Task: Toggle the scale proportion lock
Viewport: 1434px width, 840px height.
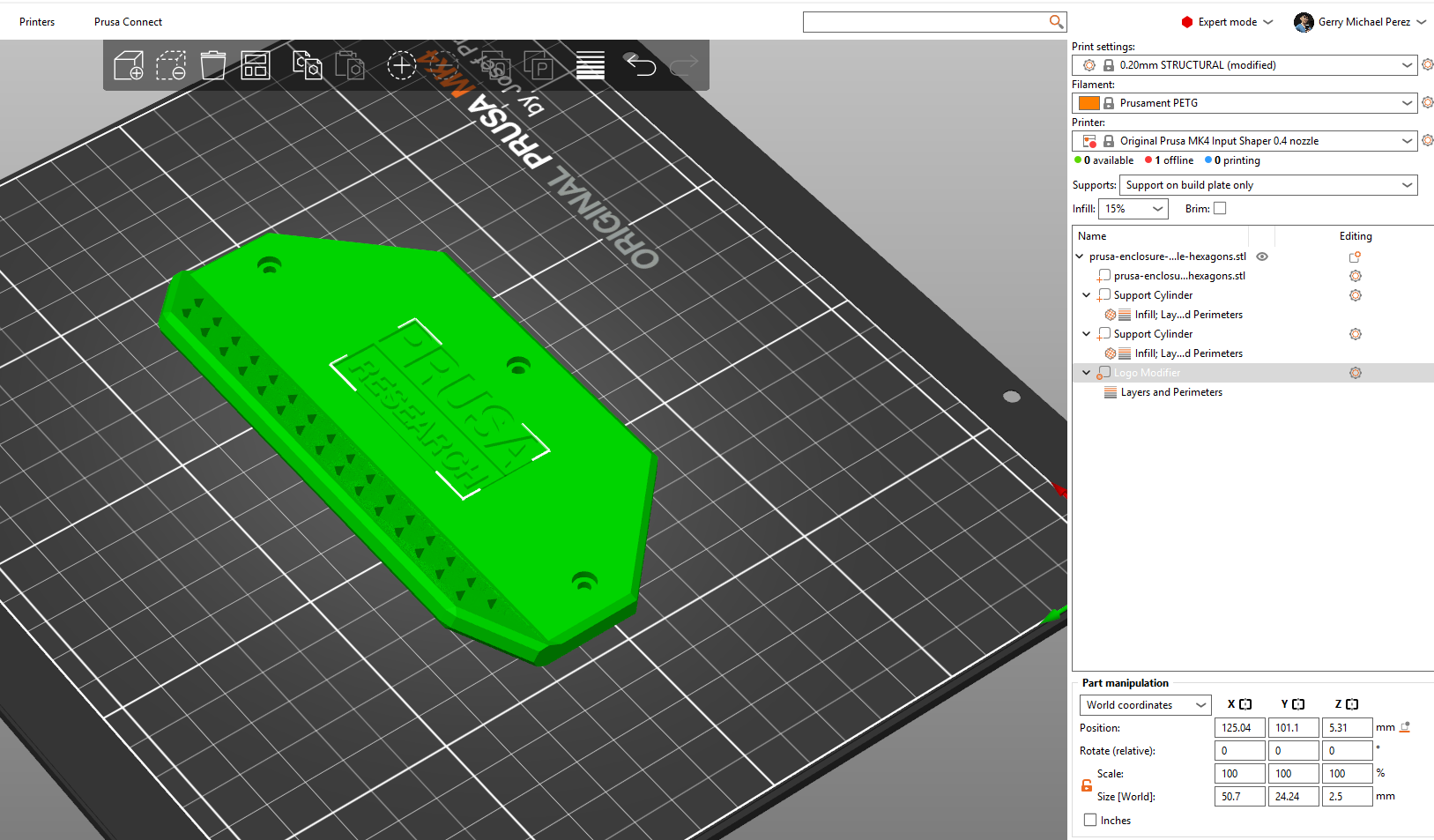Action: click(x=1087, y=784)
